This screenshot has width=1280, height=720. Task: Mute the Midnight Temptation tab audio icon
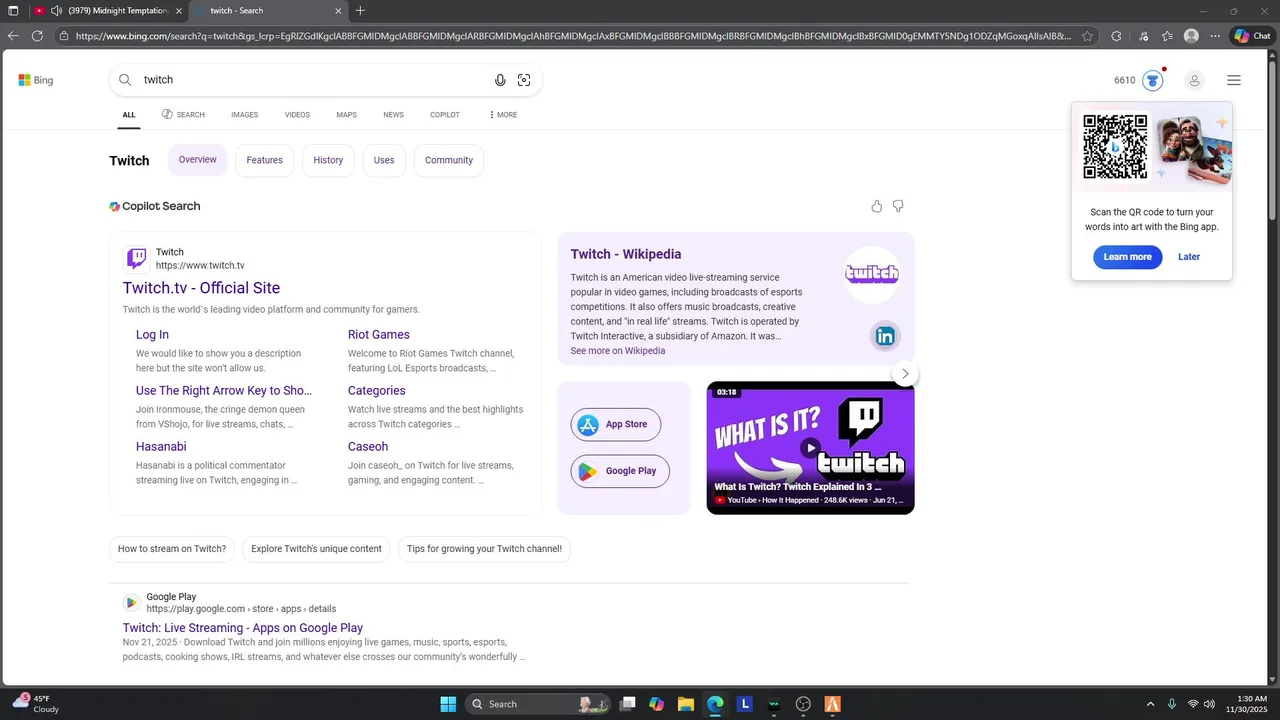click(x=56, y=11)
